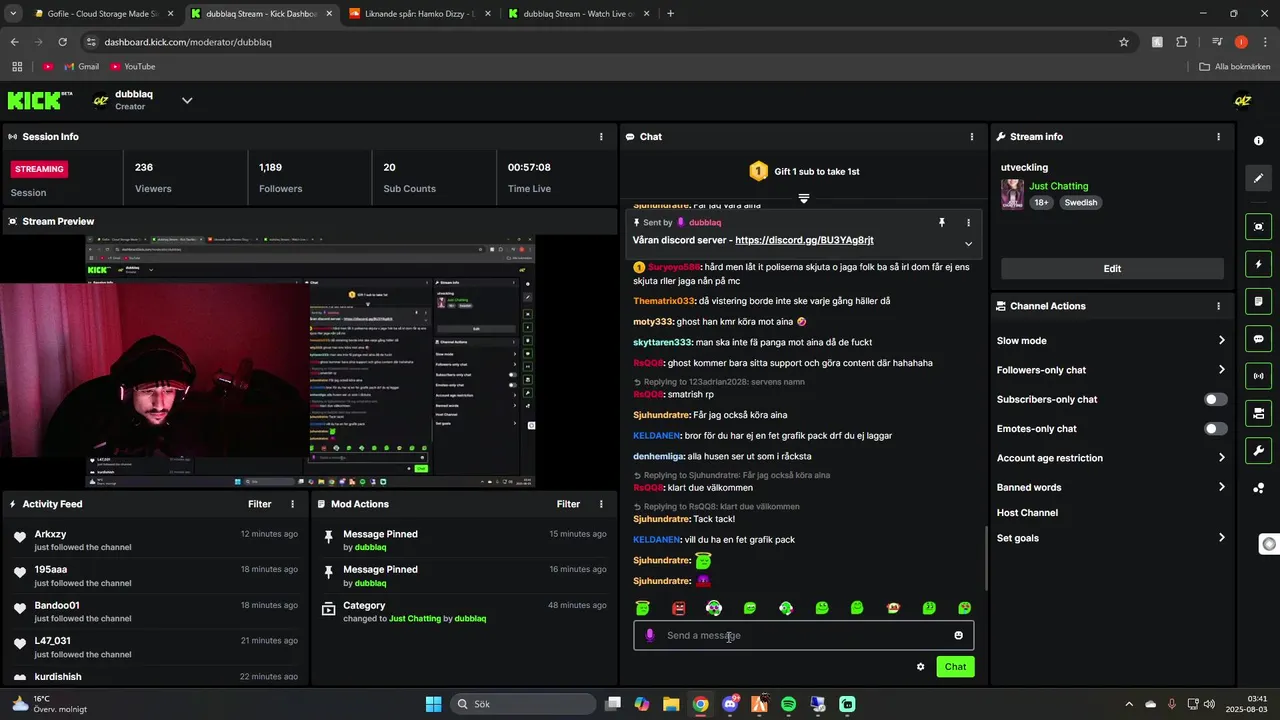Open the discord.gg invite link
This screenshot has width=1280, height=720.
click(804, 240)
